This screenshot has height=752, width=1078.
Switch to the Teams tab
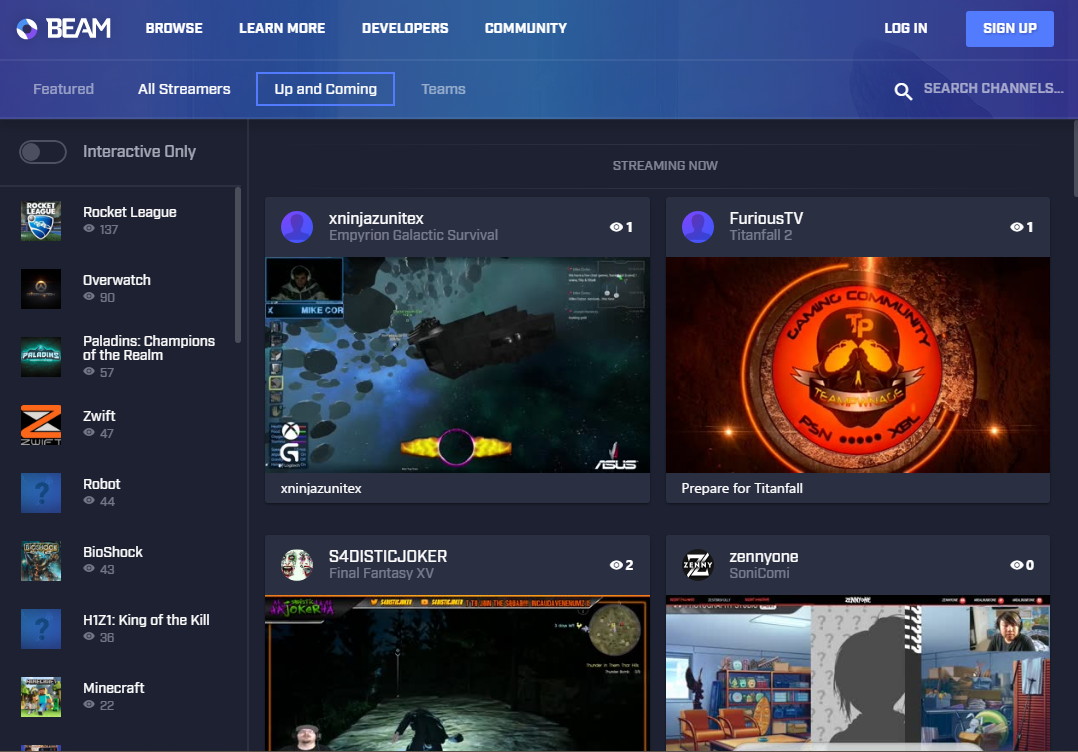(443, 89)
